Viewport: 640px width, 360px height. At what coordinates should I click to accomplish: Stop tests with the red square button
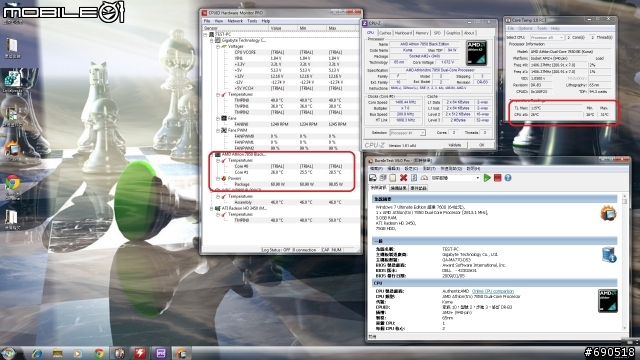coord(497,178)
